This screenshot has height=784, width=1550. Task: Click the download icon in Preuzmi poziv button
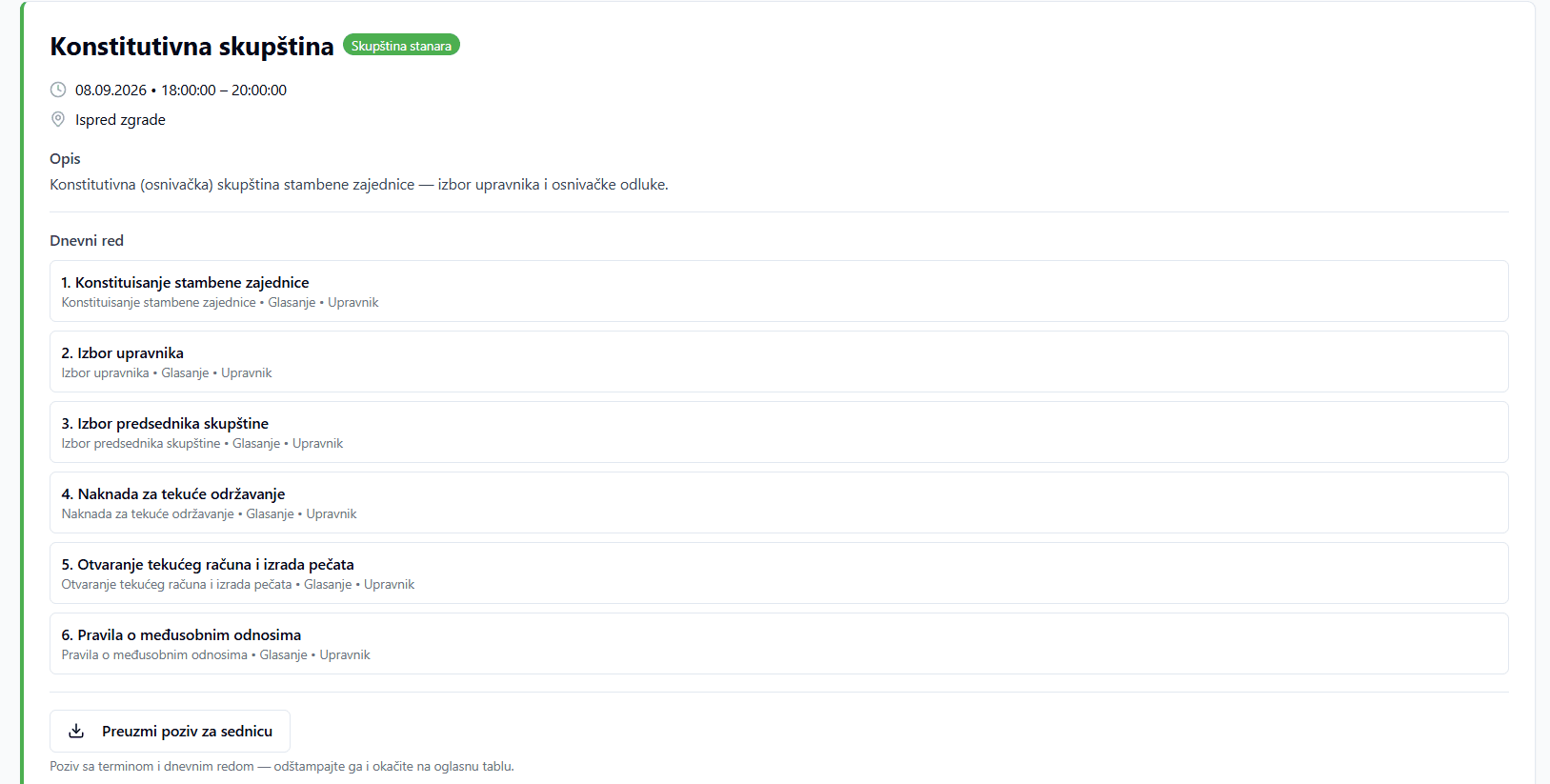(76, 731)
